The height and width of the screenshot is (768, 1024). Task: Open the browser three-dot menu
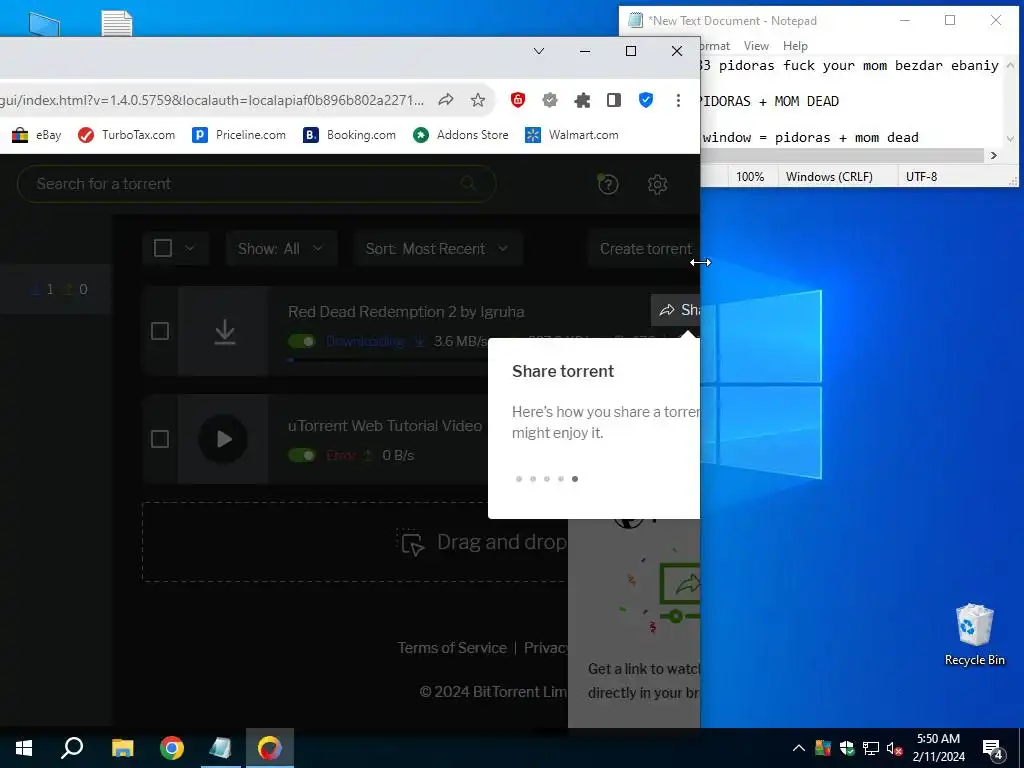[x=678, y=100]
